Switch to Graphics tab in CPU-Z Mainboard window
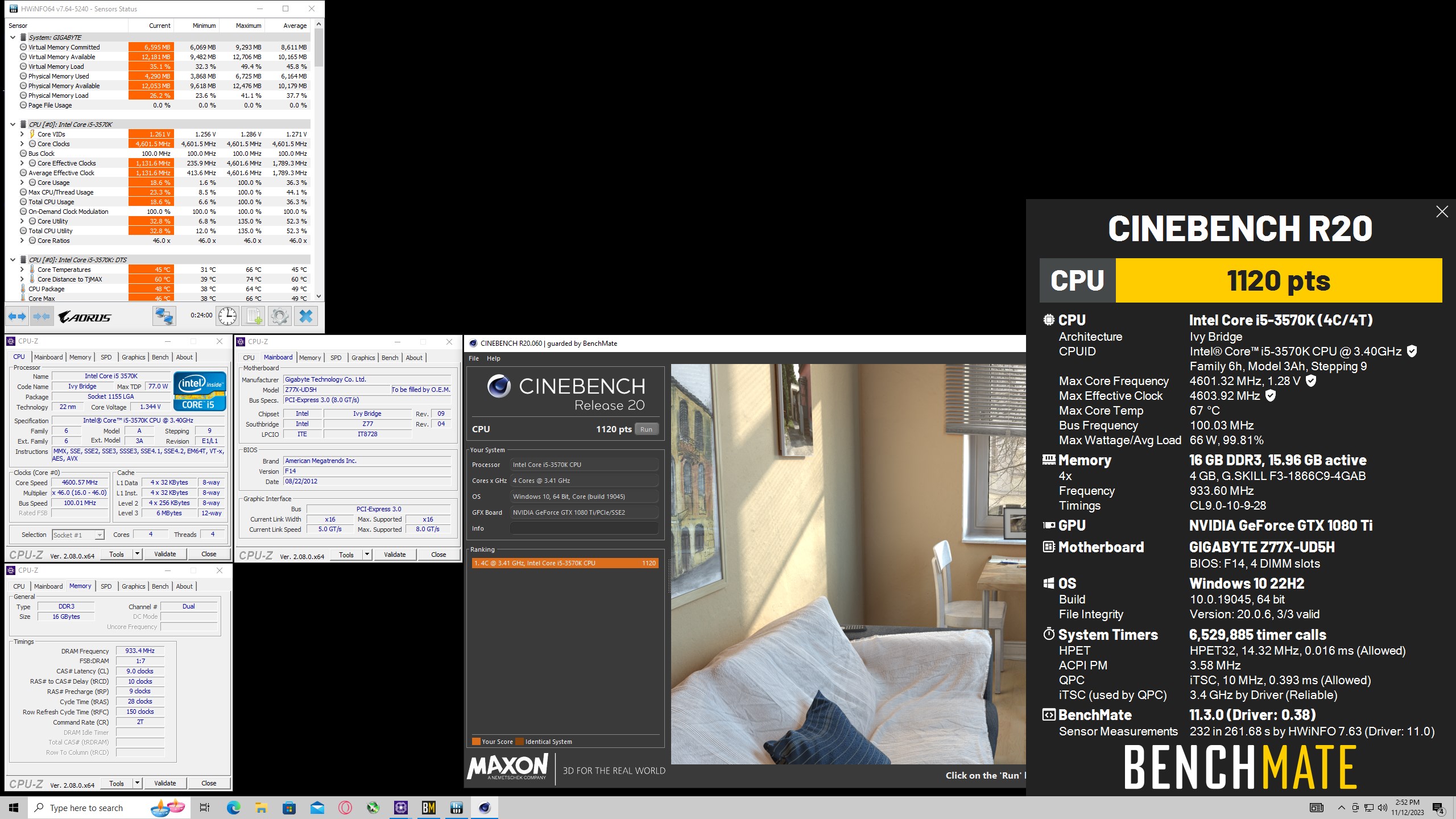The height and width of the screenshot is (819, 1456). [363, 358]
